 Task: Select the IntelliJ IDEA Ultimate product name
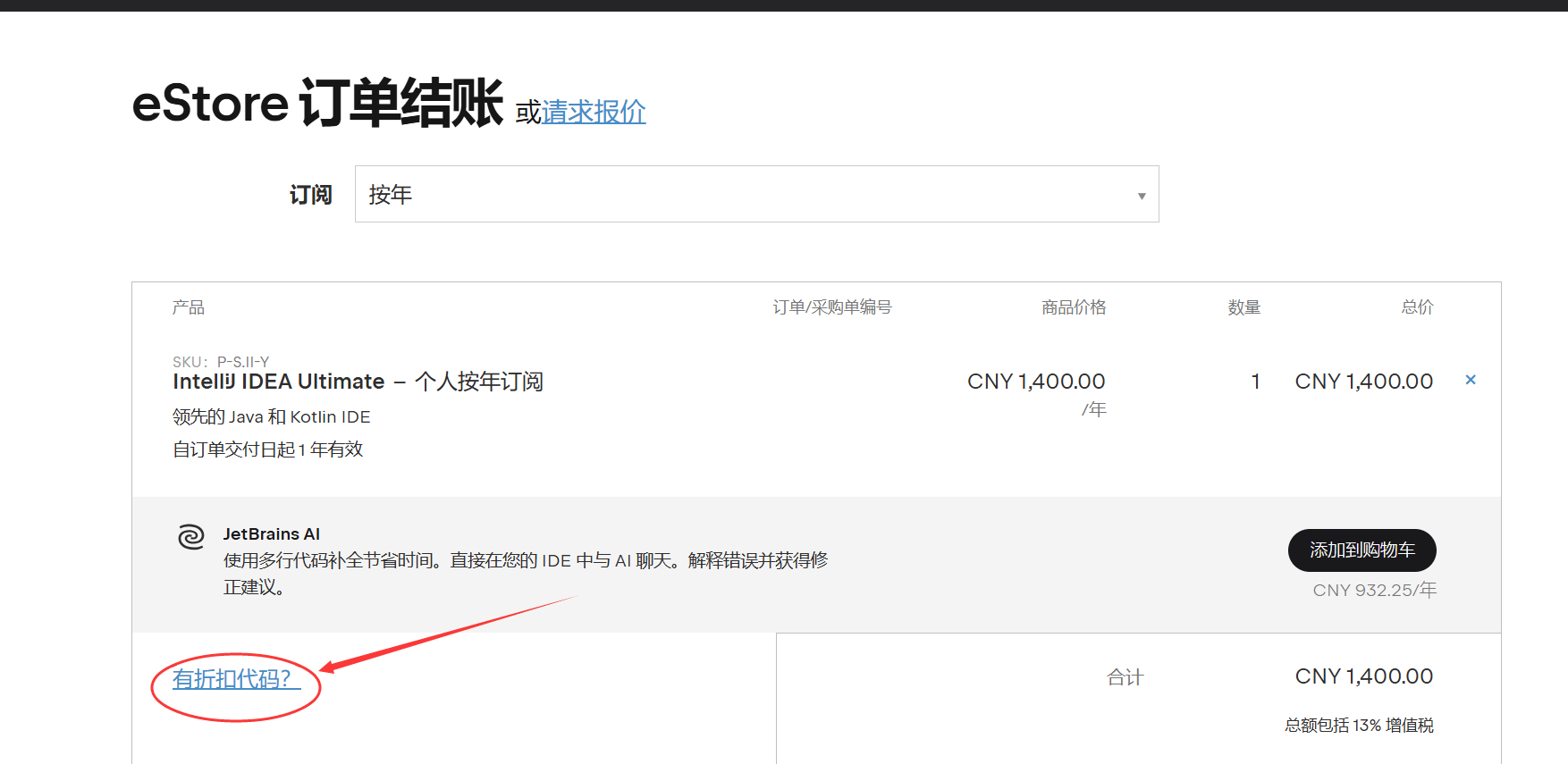coord(358,382)
